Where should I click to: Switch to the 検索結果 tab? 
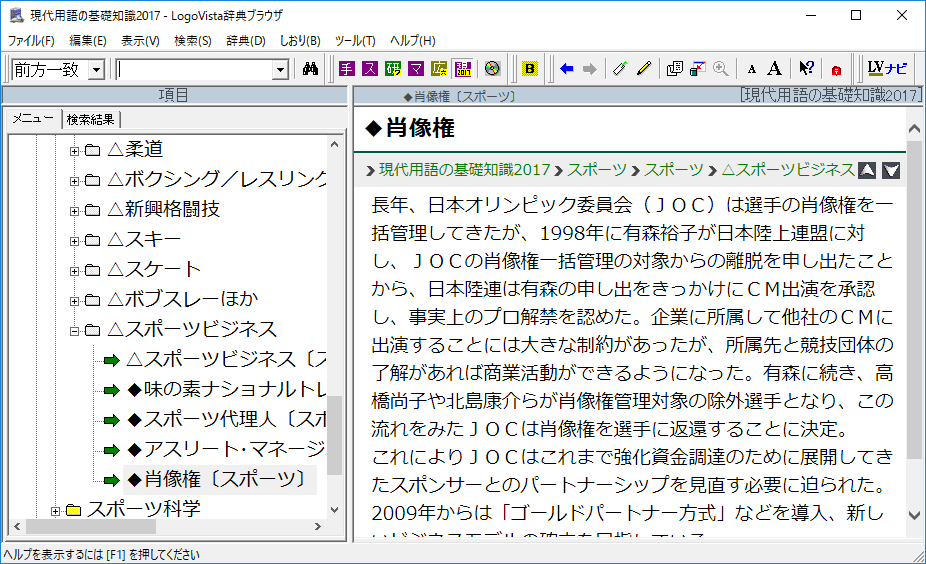coord(90,119)
